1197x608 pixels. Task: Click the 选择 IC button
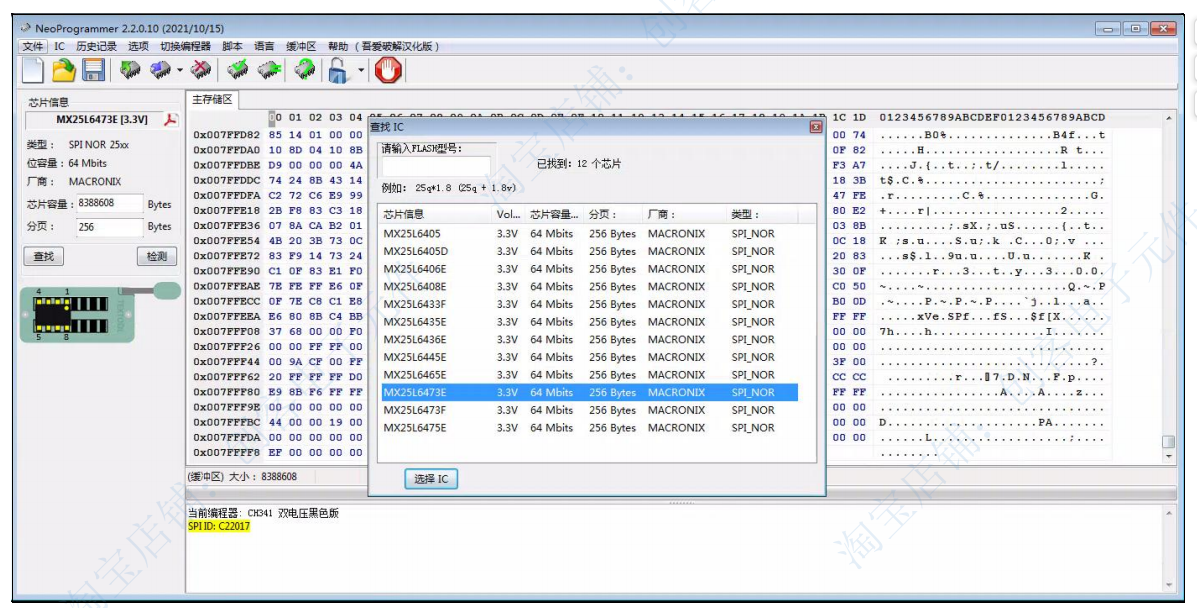(431, 479)
